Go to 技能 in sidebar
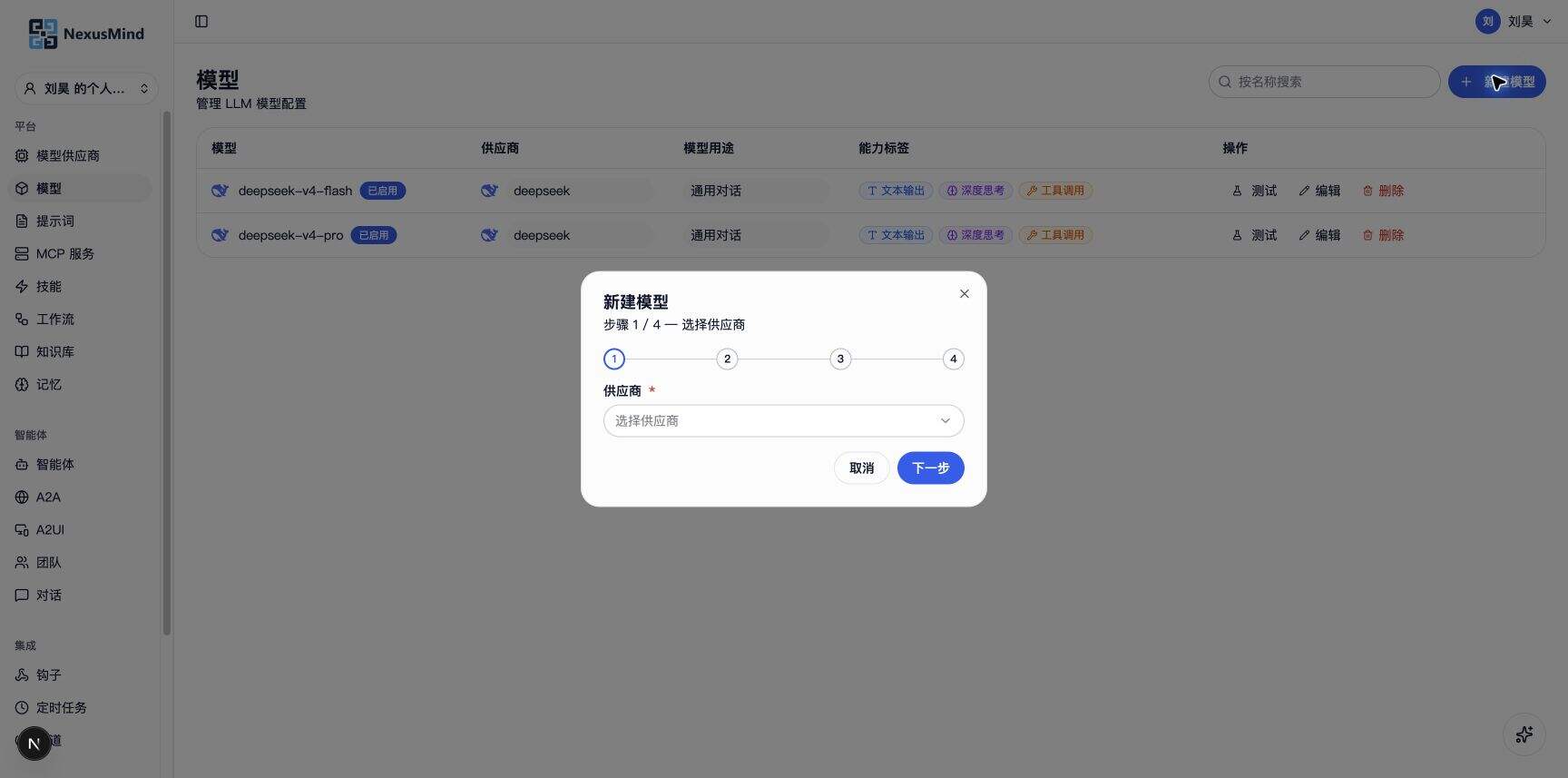 coord(80,286)
